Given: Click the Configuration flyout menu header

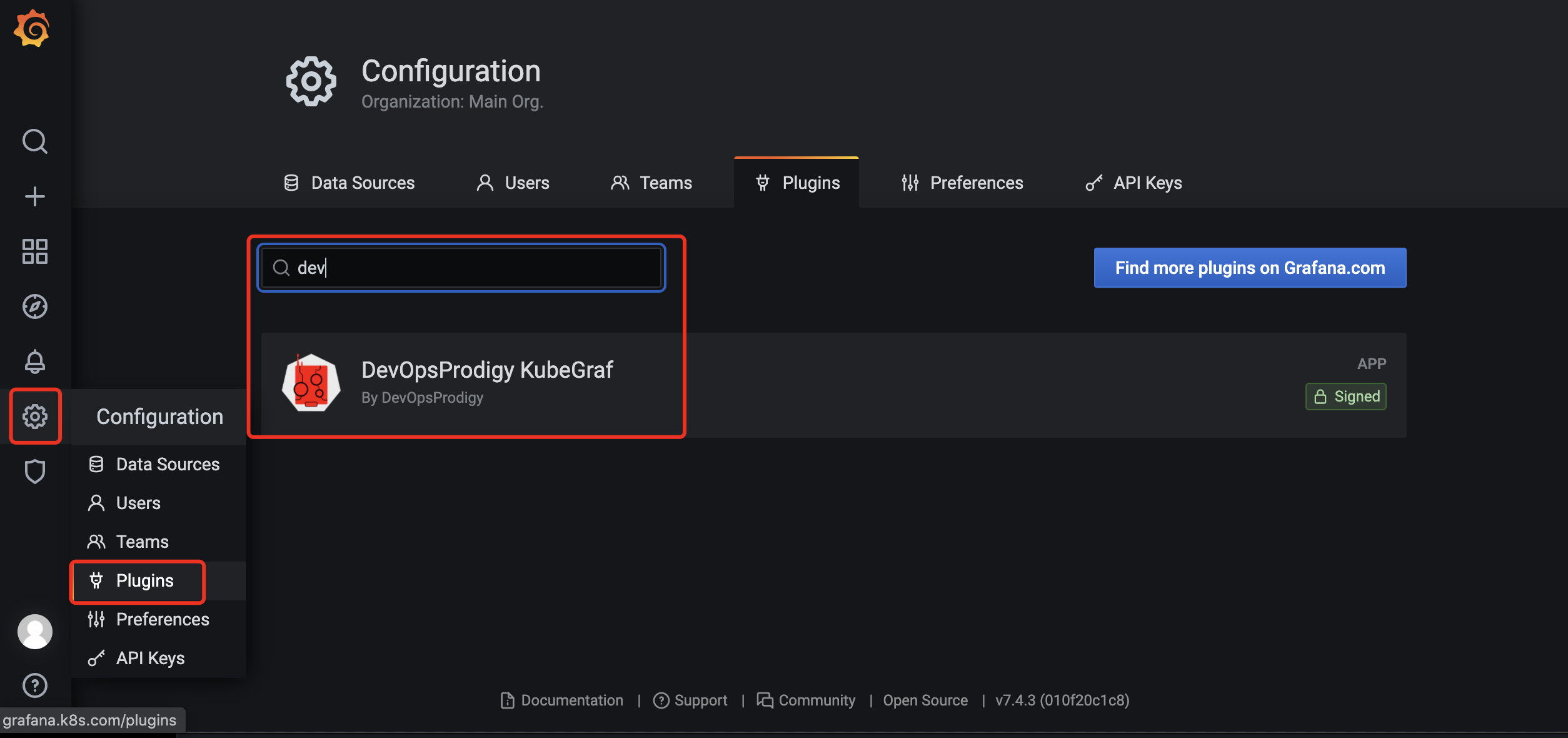Looking at the screenshot, I should [159, 417].
